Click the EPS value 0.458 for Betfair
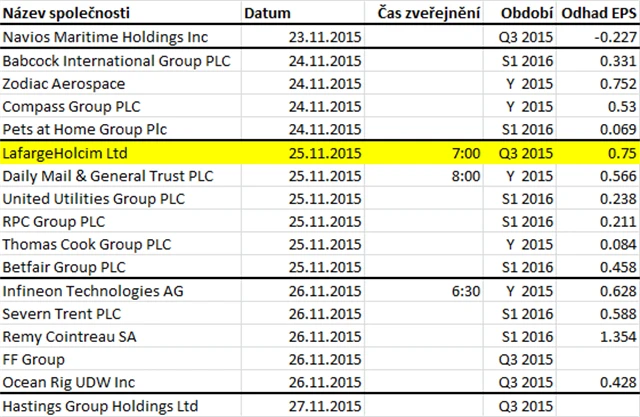The width and height of the screenshot is (640, 417). click(618, 267)
